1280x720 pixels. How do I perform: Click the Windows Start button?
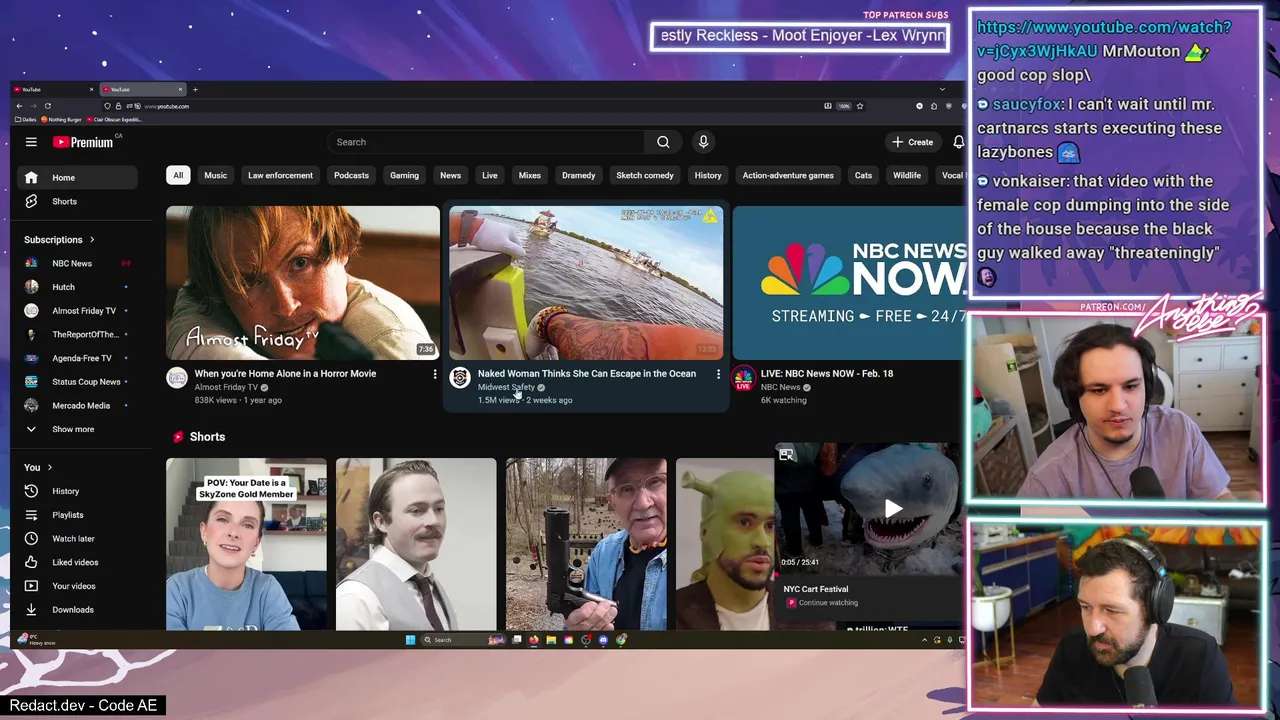click(x=410, y=640)
